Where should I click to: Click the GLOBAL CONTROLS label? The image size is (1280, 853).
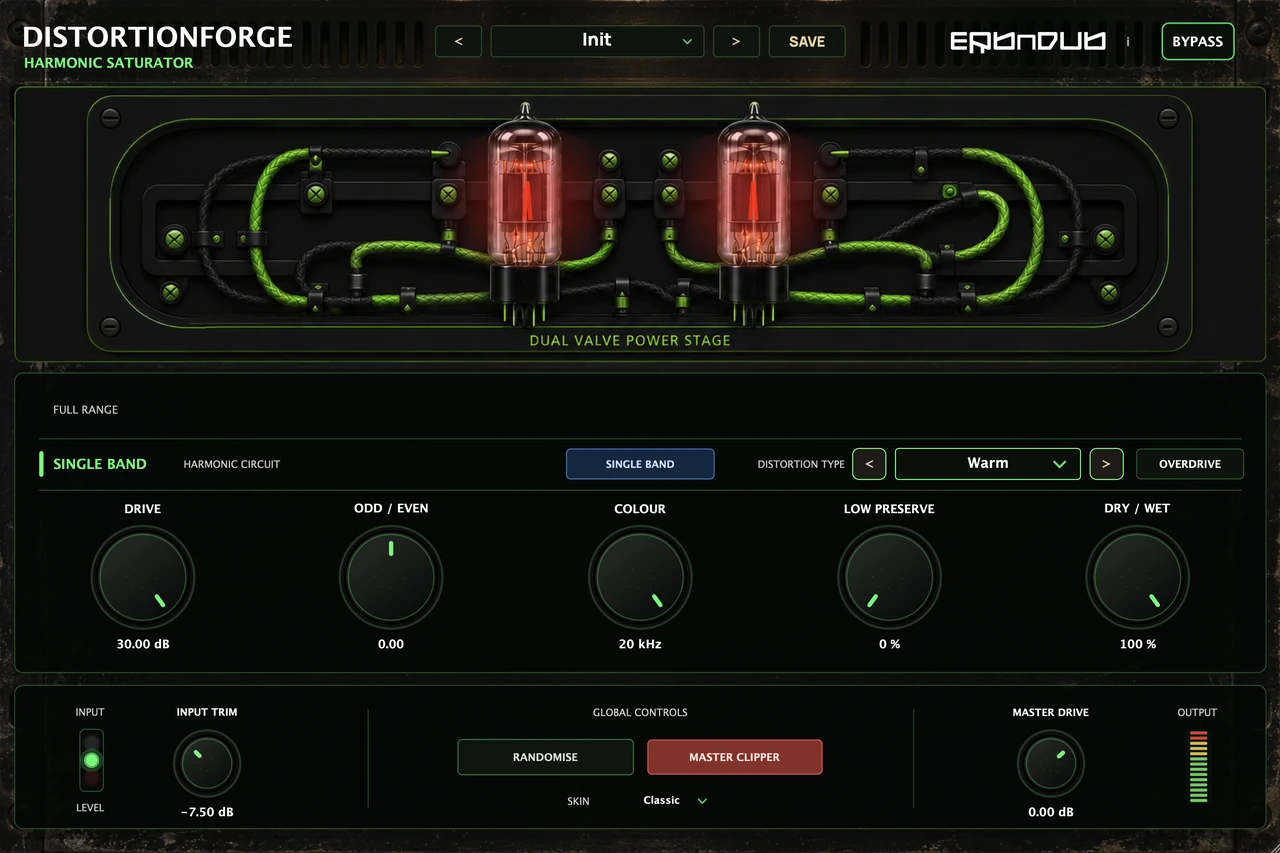tap(640, 713)
